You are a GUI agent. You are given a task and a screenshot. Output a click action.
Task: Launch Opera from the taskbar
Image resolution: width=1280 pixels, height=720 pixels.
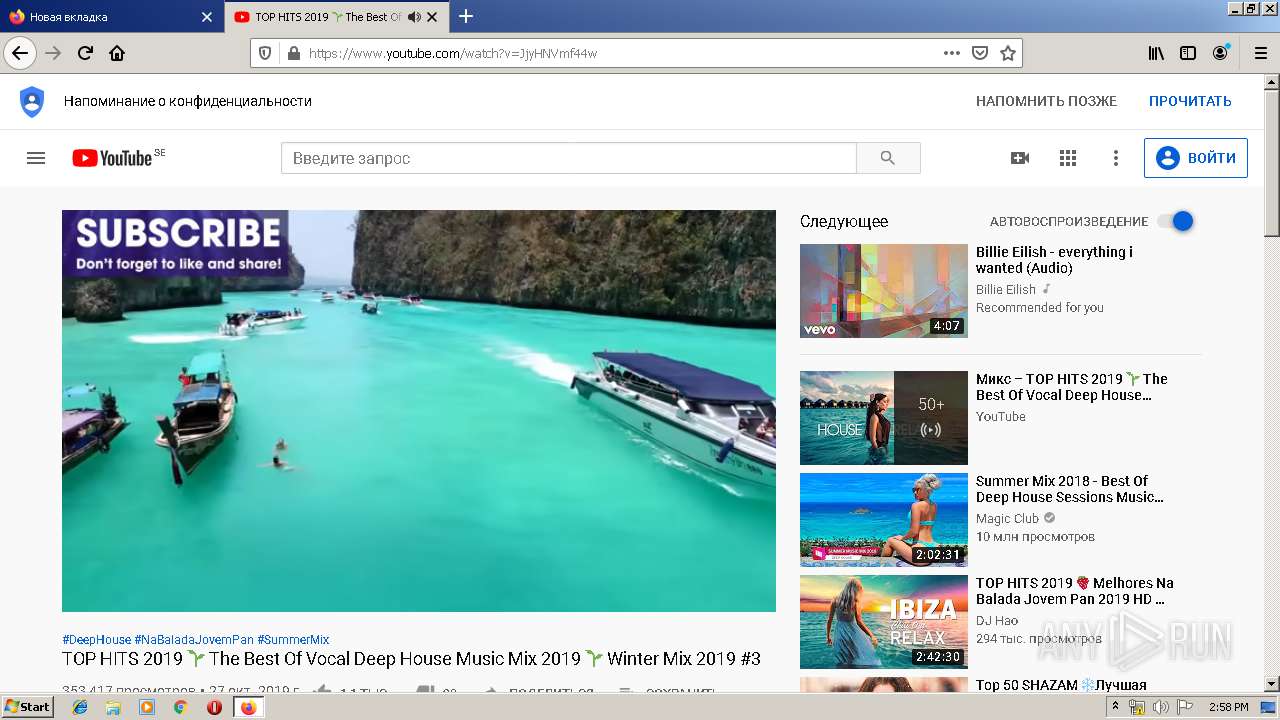point(214,707)
